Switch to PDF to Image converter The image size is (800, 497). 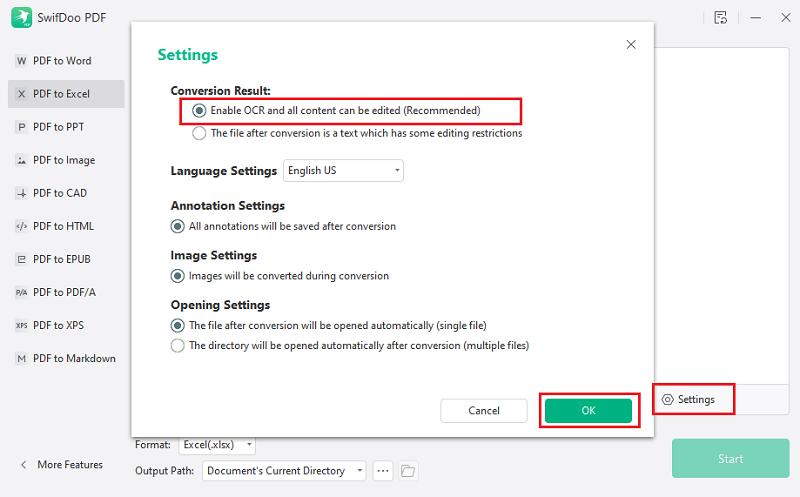coord(66,160)
